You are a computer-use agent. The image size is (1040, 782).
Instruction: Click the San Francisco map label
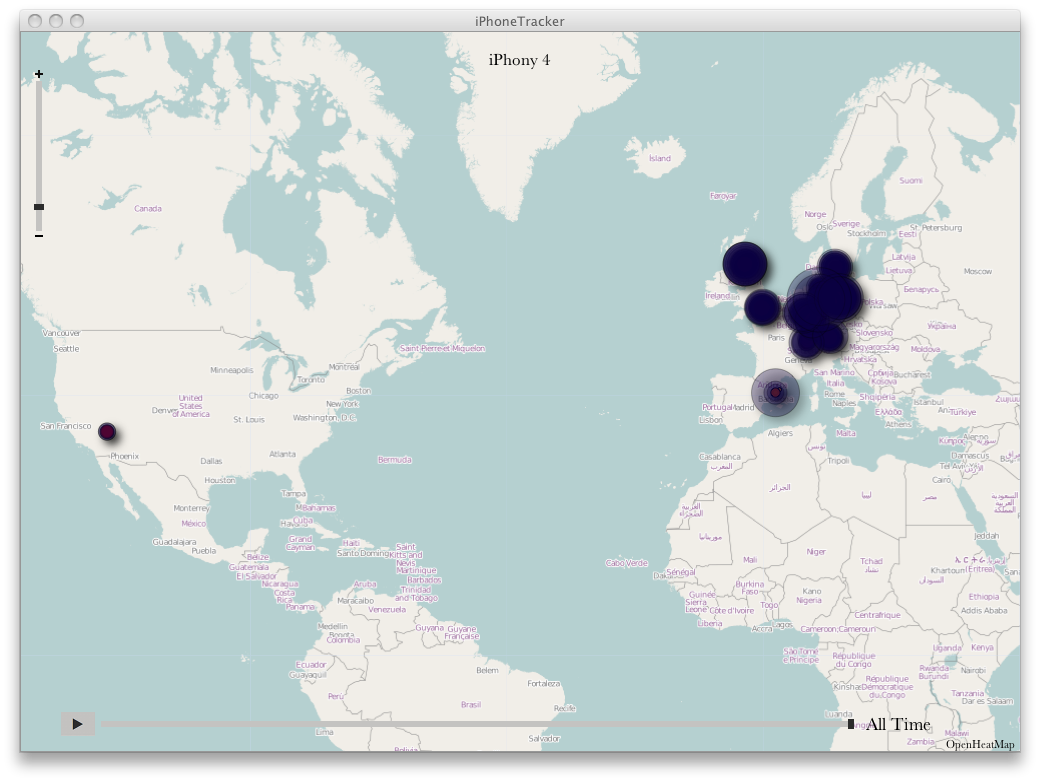point(66,426)
